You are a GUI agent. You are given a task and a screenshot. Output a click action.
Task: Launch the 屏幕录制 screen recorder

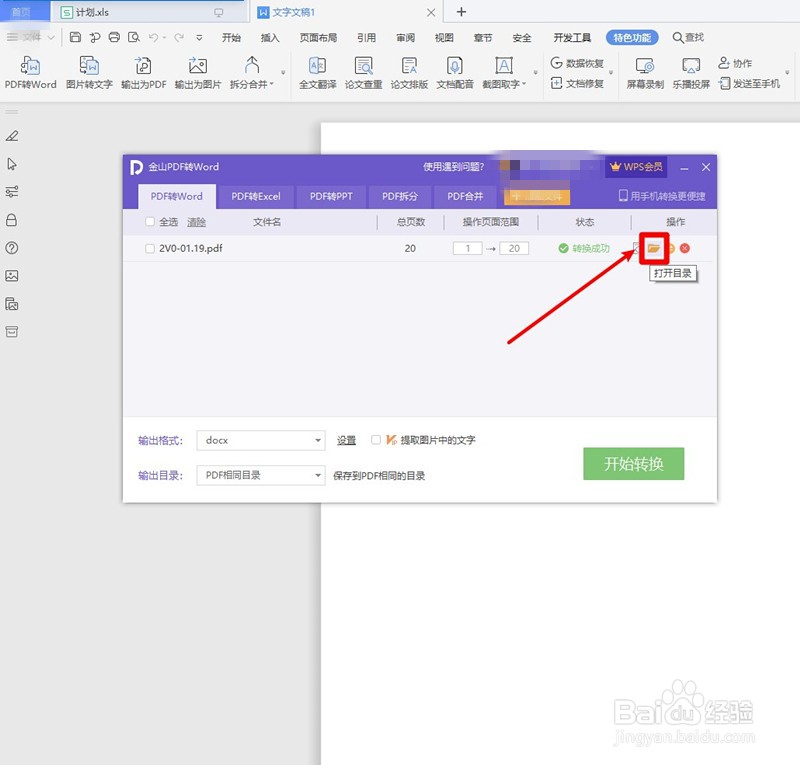[x=645, y=73]
